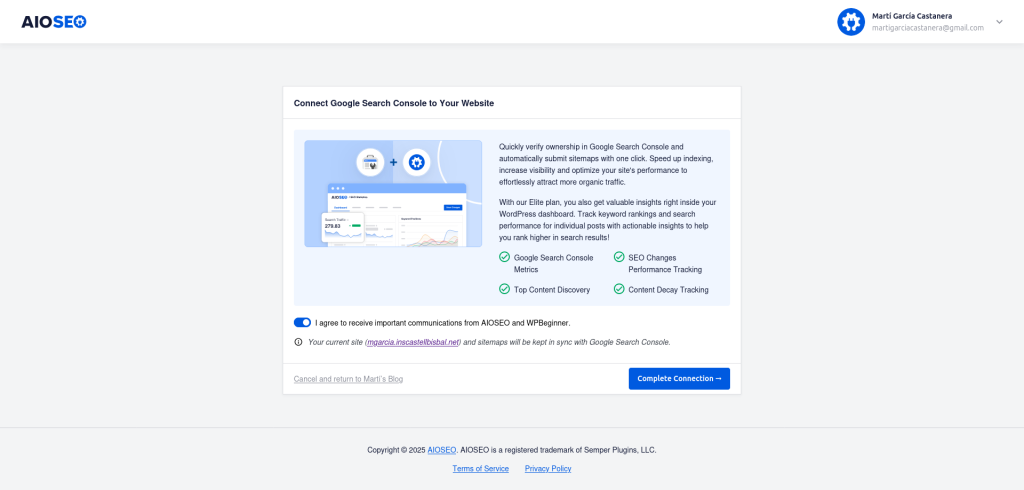Click checkmark next to Top Content Discovery
The width and height of the screenshot is (1024, 490).
coord(504,289)
